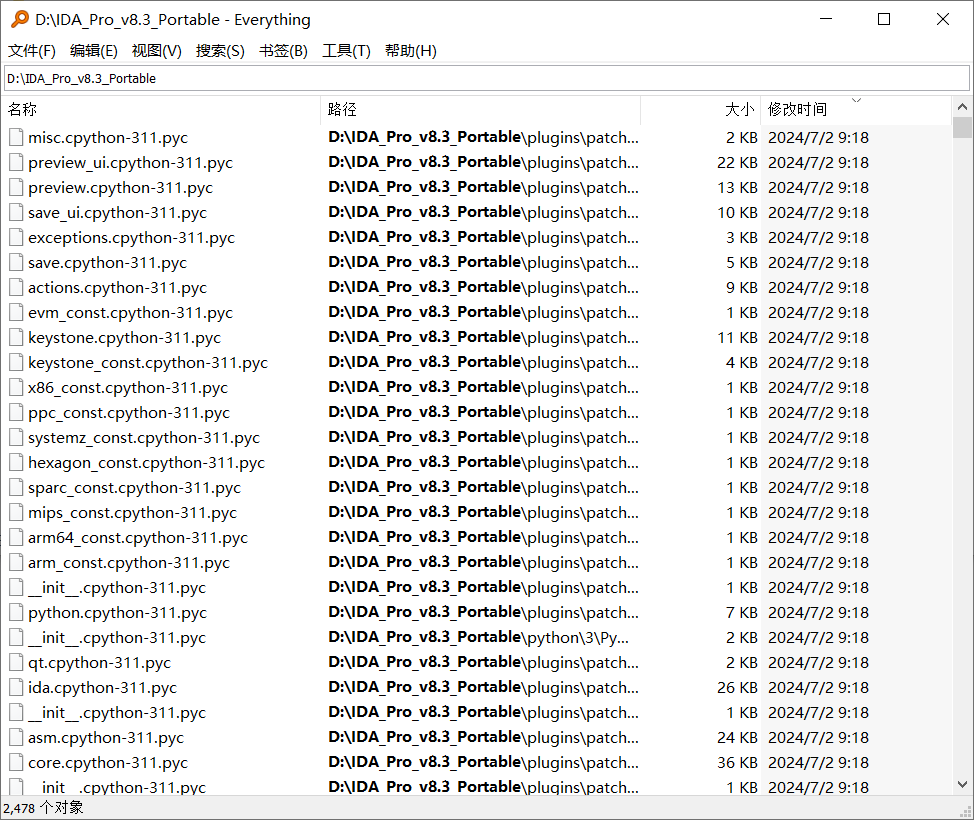Click file icon next to sparc_const.cpython-311.pyc
Image resolution: width=974 pixels, height=820 pixels.
16,487
